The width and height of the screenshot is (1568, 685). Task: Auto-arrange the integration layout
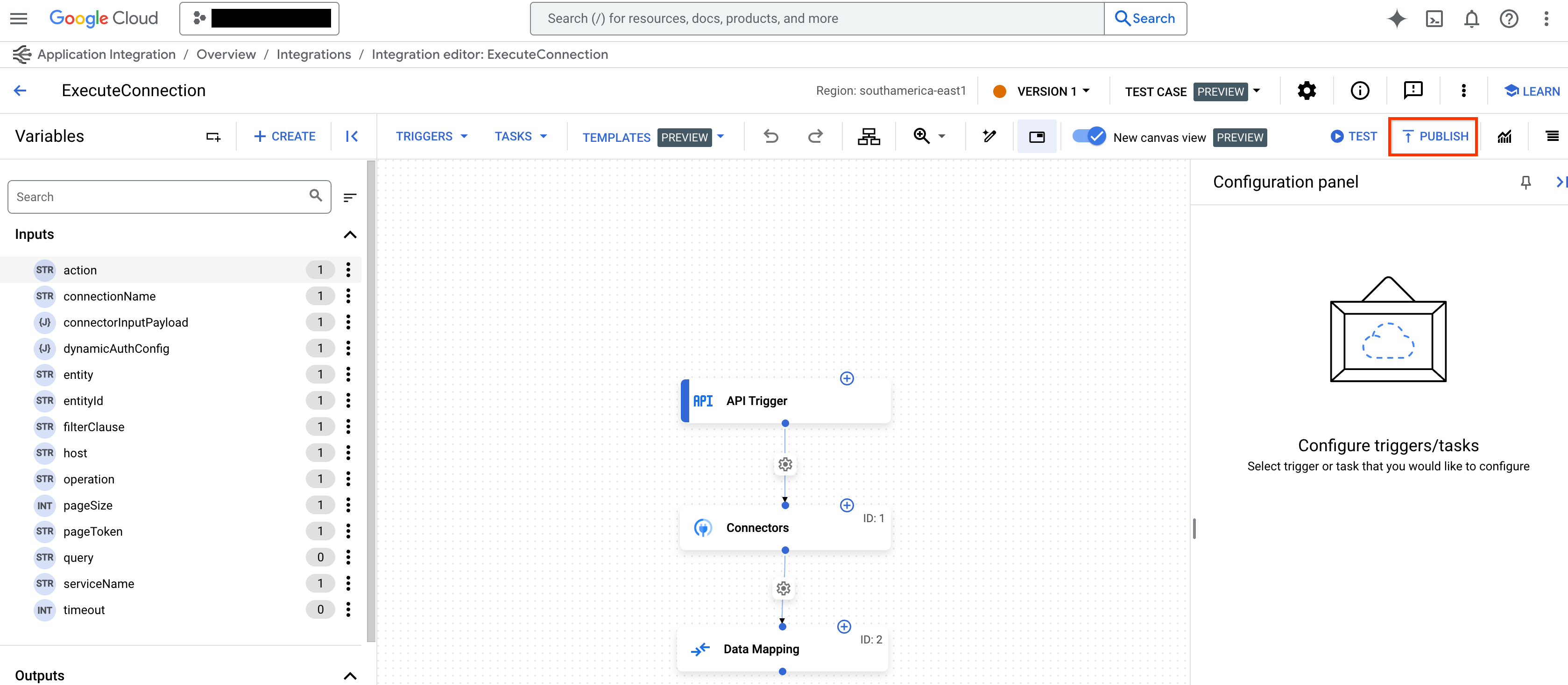click(869, 136)
